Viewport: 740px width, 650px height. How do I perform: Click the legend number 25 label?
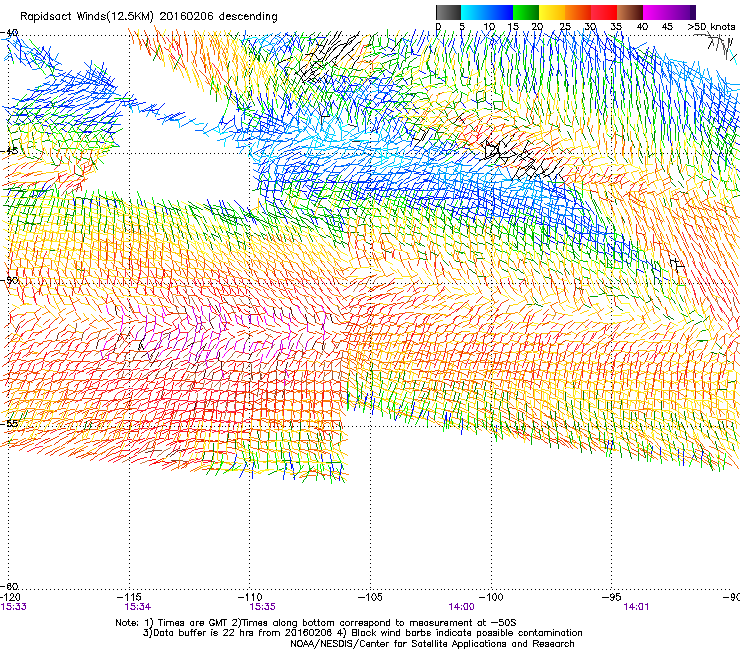pos(564,27)
